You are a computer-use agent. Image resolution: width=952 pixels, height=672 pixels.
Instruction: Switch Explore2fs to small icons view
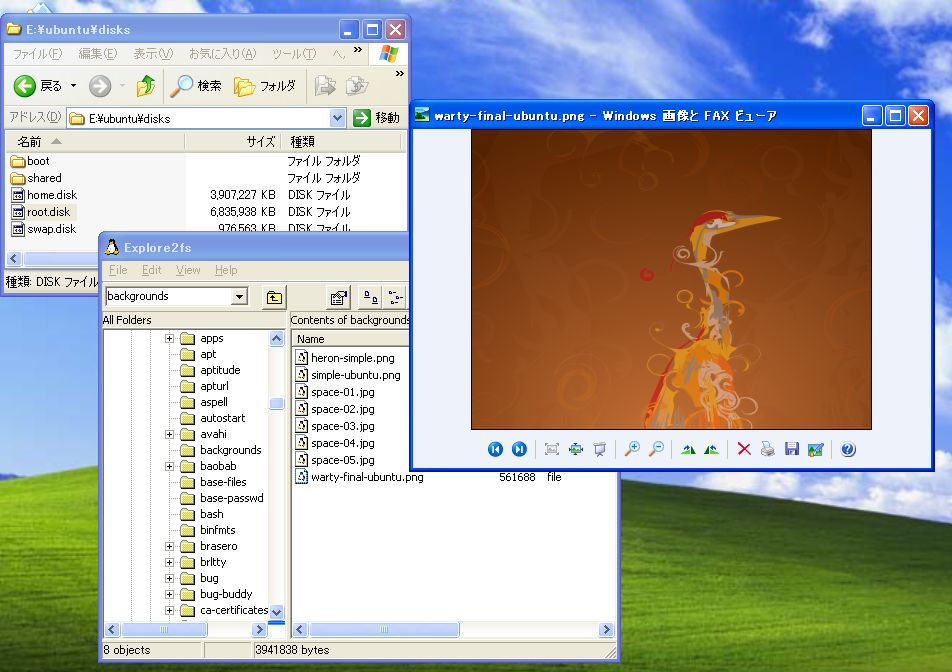pos(395,297)
